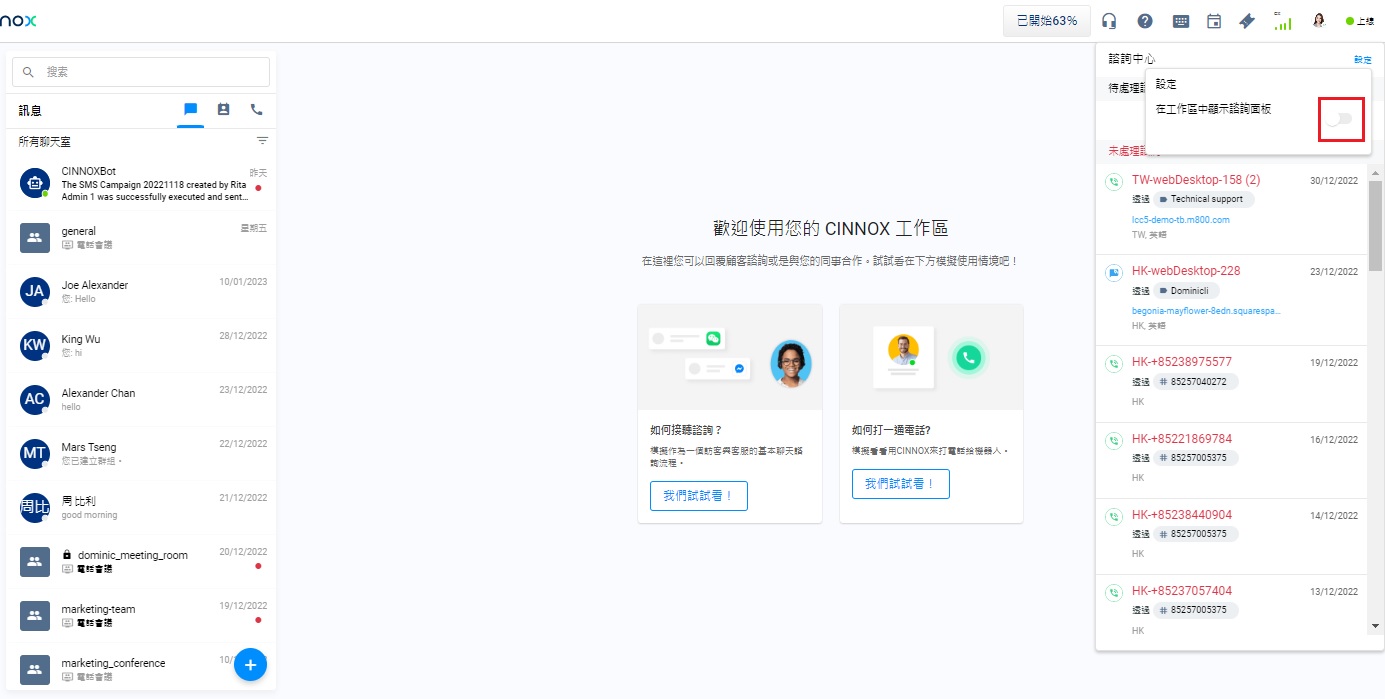Open enquiry HK-+85238975577
The height and width of the screenshot is (699, 1385).
point(1182,362)
